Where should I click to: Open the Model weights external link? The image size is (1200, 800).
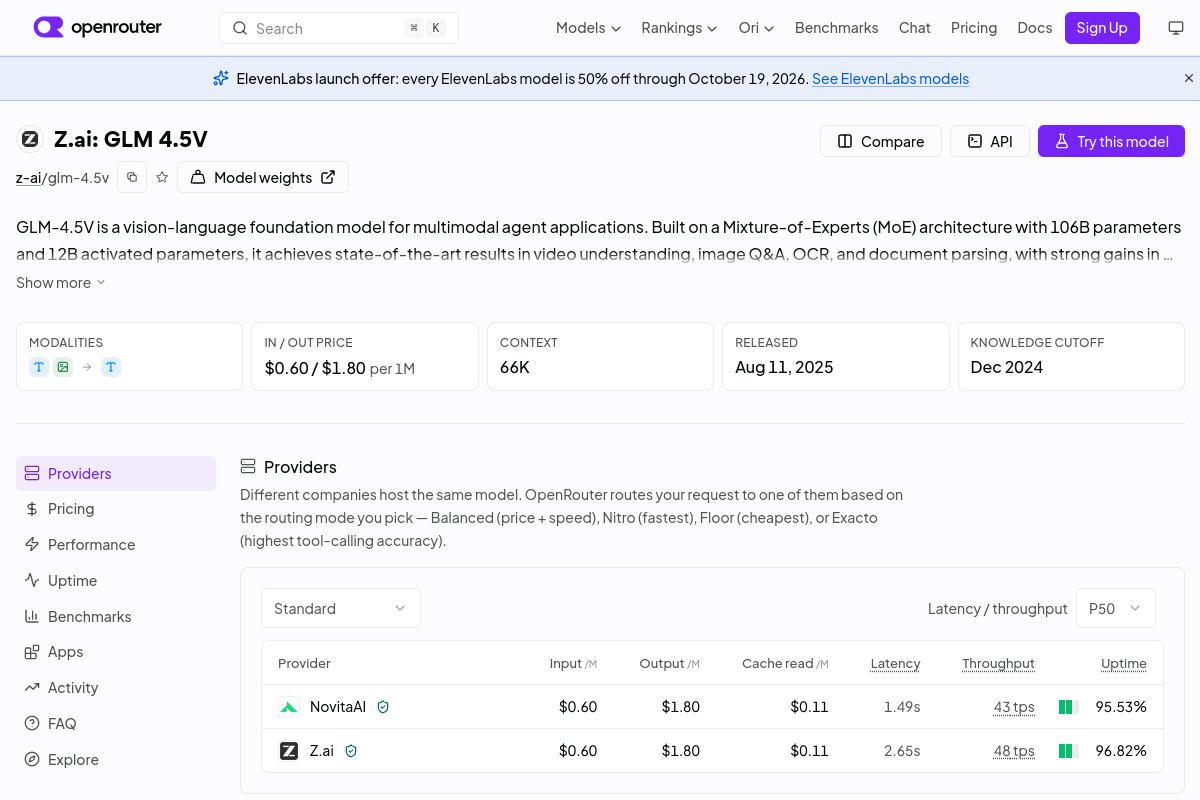(263, 177)
